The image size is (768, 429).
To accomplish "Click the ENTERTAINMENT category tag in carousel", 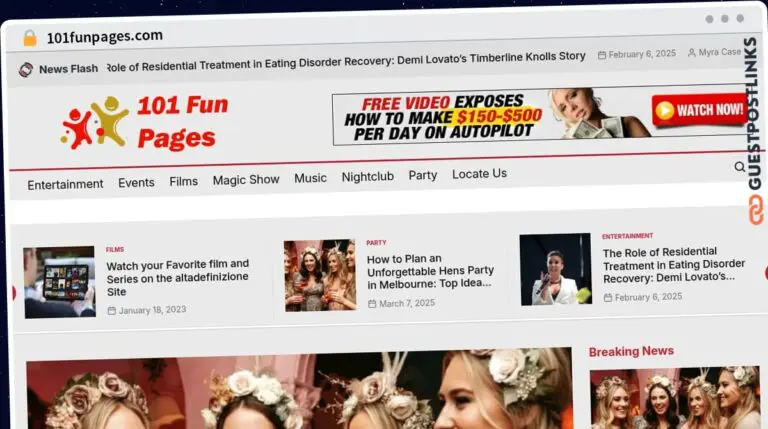I will coord(627,236).
